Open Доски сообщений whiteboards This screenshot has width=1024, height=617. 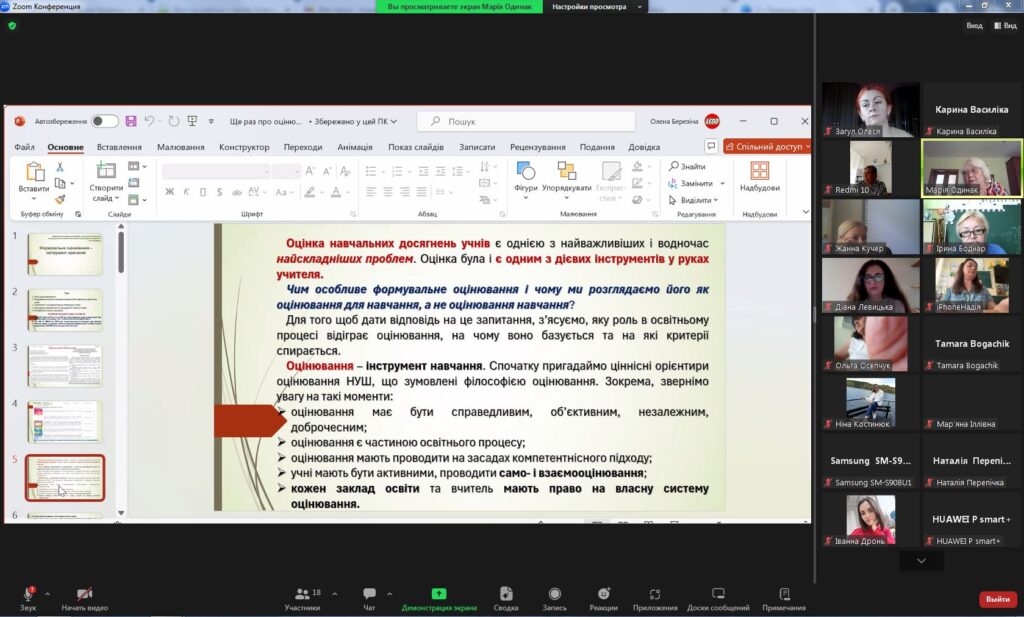coord(718,595)
